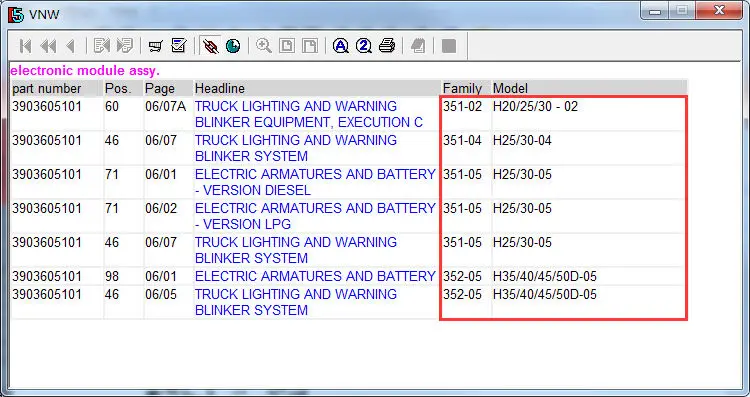Click the teal clock icon
This screenshot has width=750, height=397.
[x=233, y=46]
